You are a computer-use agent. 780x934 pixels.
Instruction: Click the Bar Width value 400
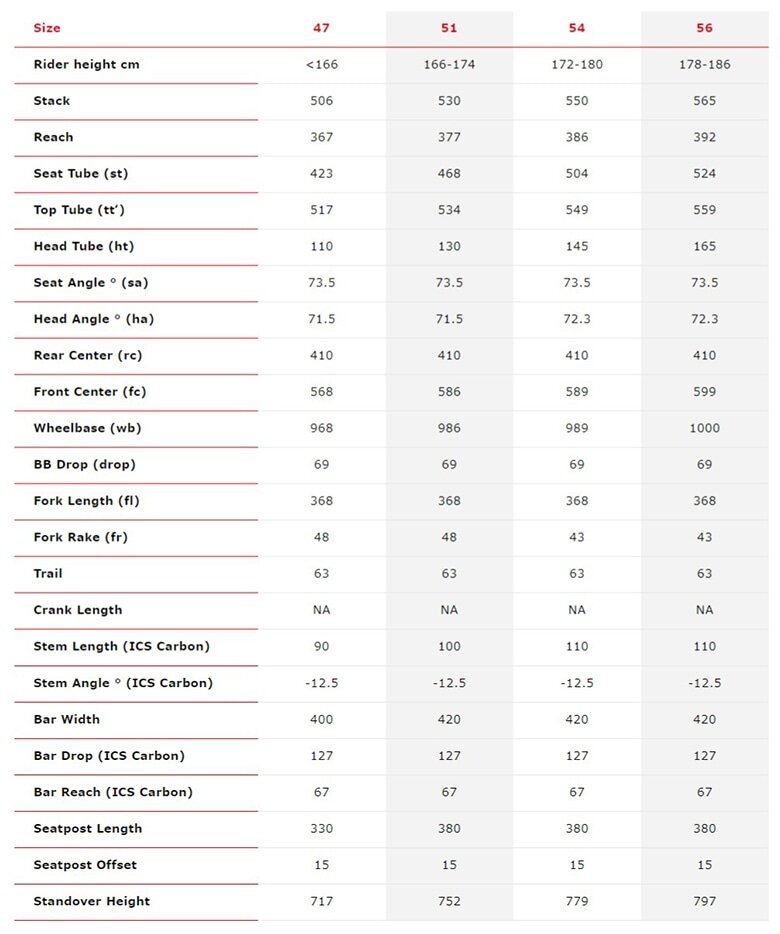[322, 720]
